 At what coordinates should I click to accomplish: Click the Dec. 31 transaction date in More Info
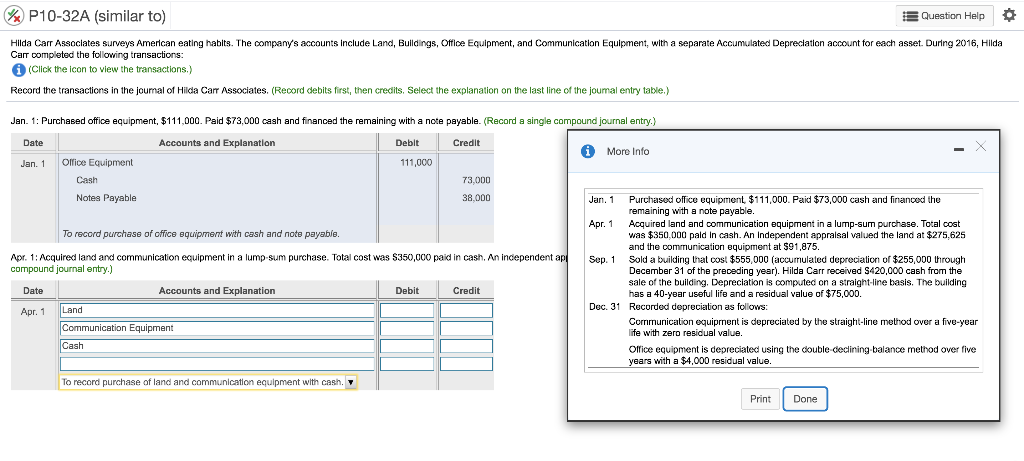point(604,306)
